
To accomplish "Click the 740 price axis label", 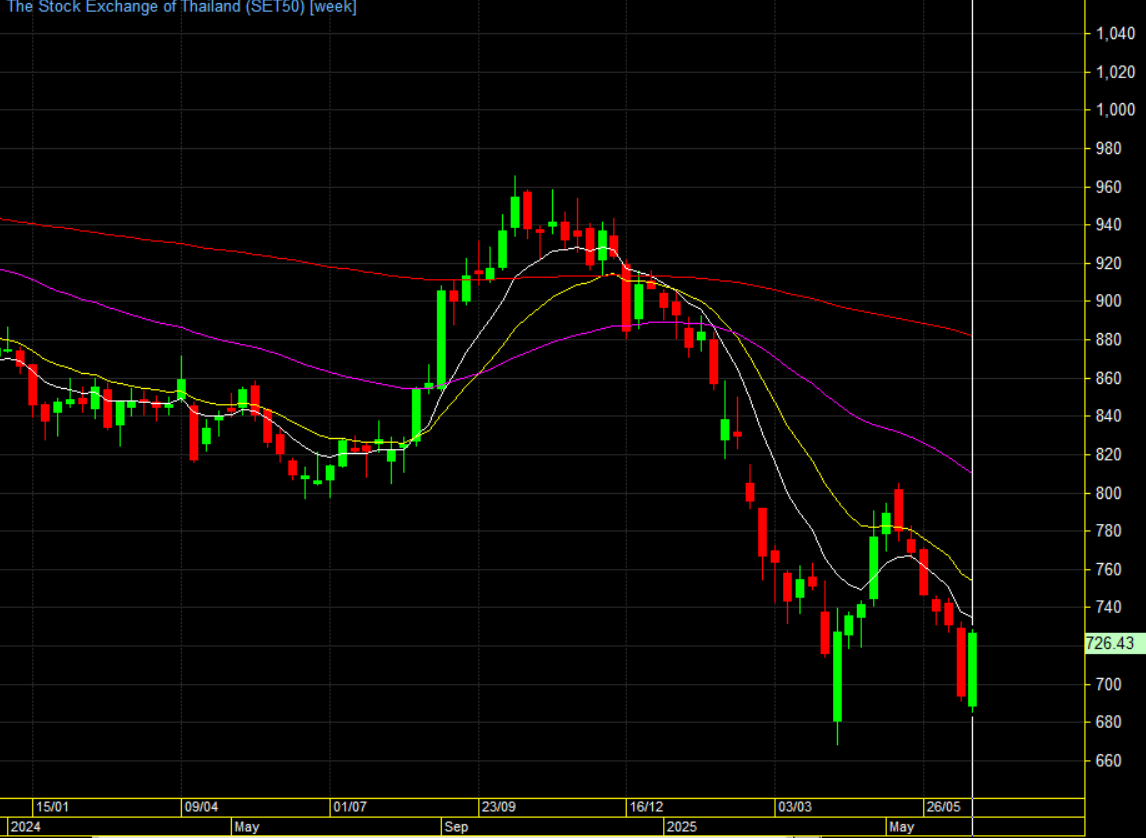I will pyautogui.click(x=1108, y=608).
